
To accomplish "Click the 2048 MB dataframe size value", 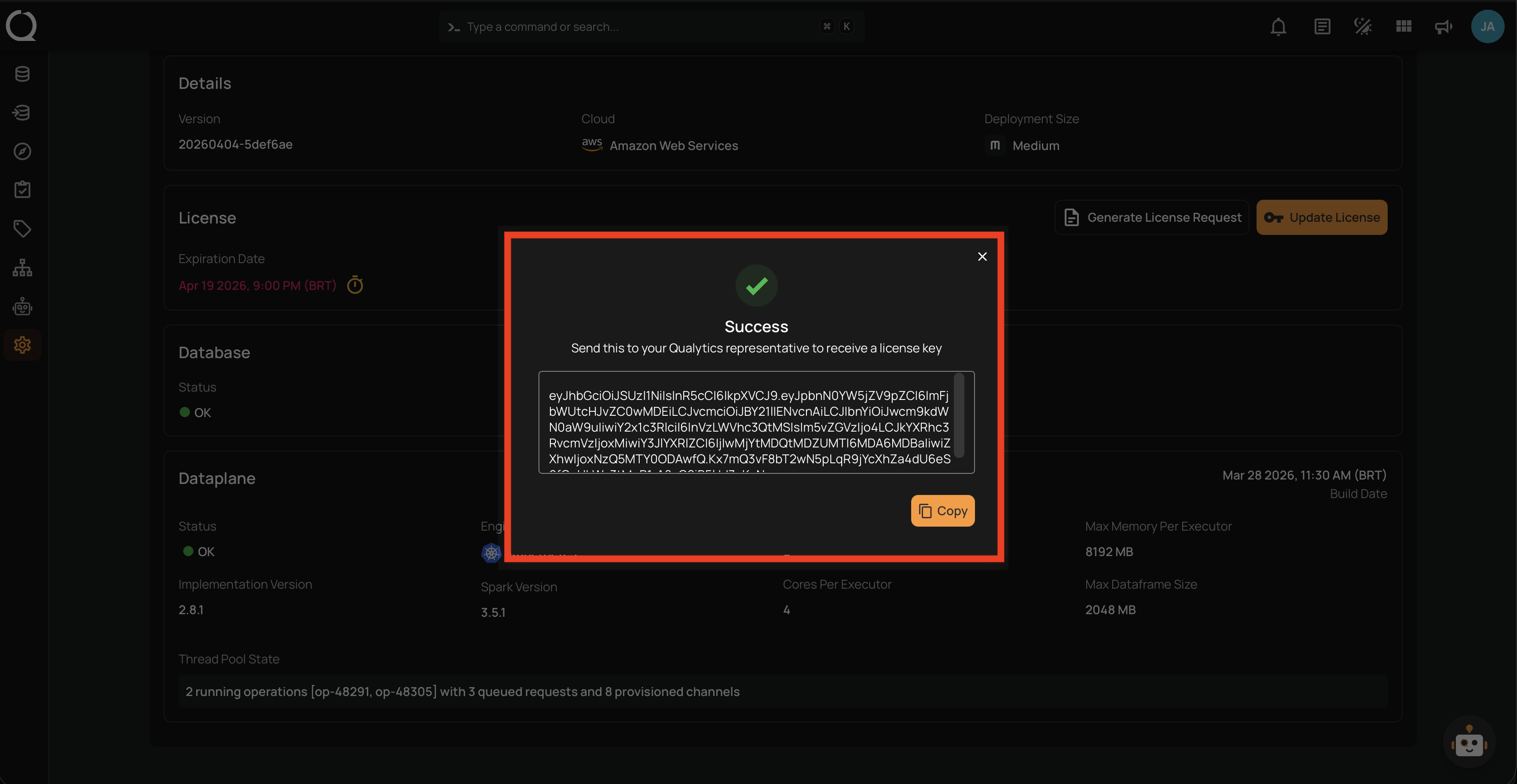I will (x=1110, y=610).
